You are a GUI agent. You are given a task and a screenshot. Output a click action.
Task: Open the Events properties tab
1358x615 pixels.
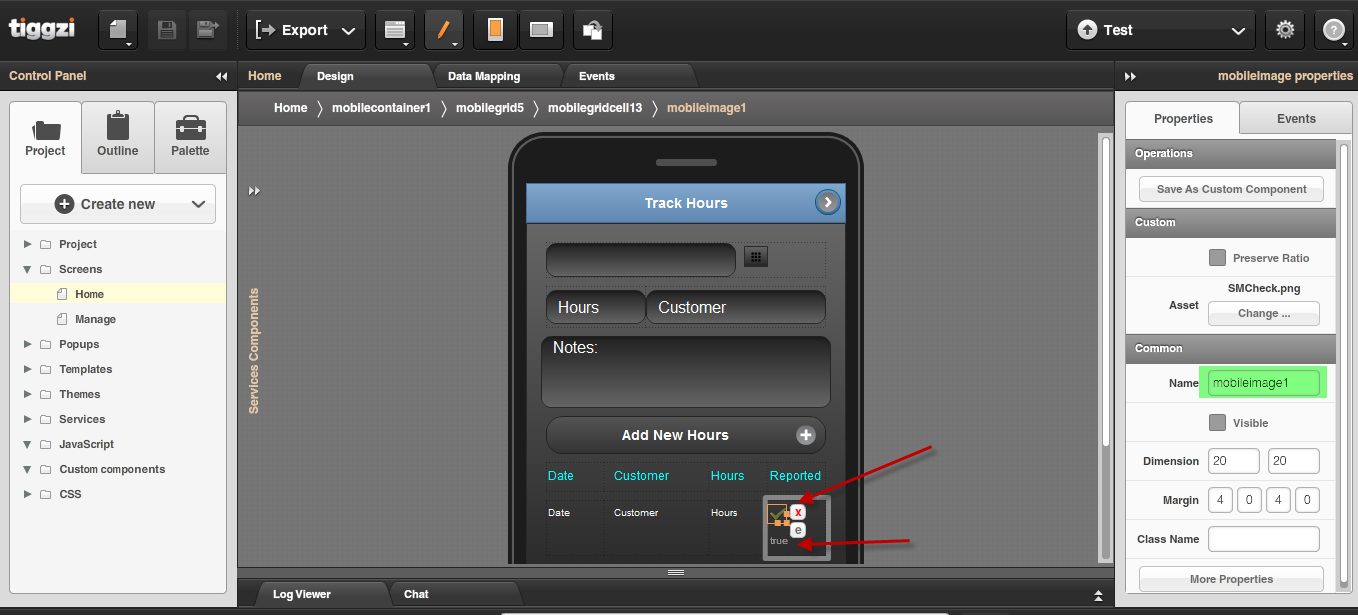[x=1296, y=119]
